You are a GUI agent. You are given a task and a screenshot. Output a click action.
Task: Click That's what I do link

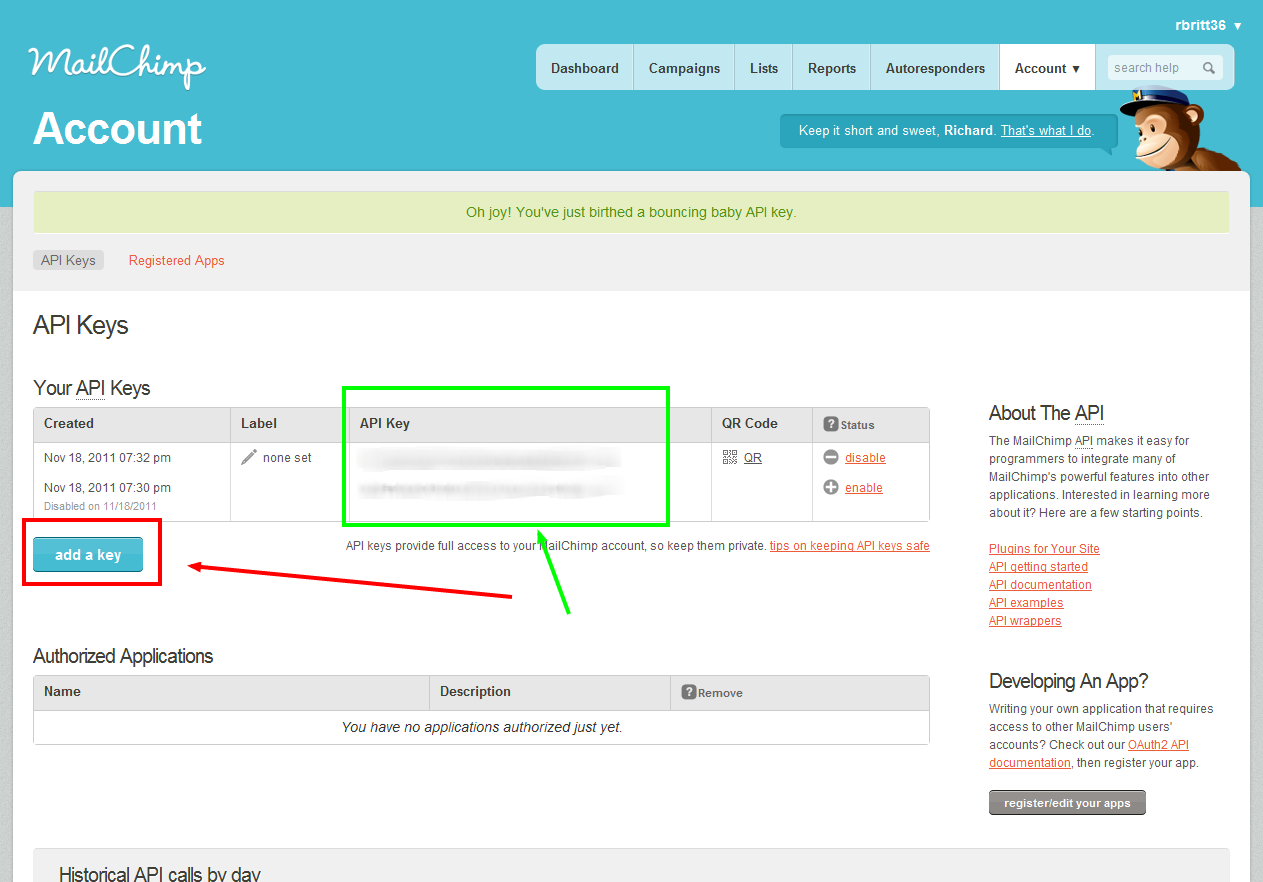[x=1046, y=130]
